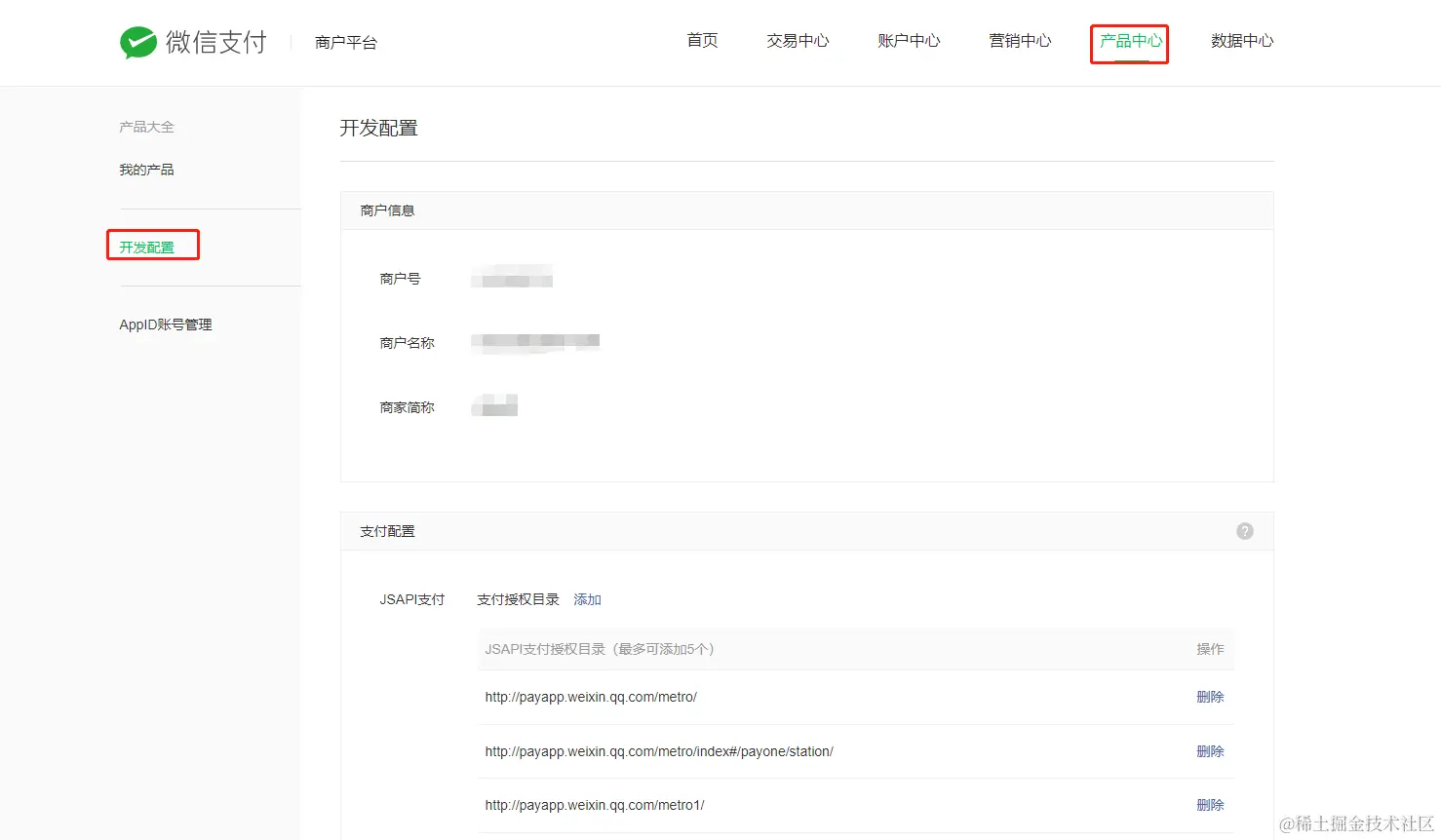Click the JSAPI支付 label
Screen dimensions: 1441x840
click(x=411, y=599)
